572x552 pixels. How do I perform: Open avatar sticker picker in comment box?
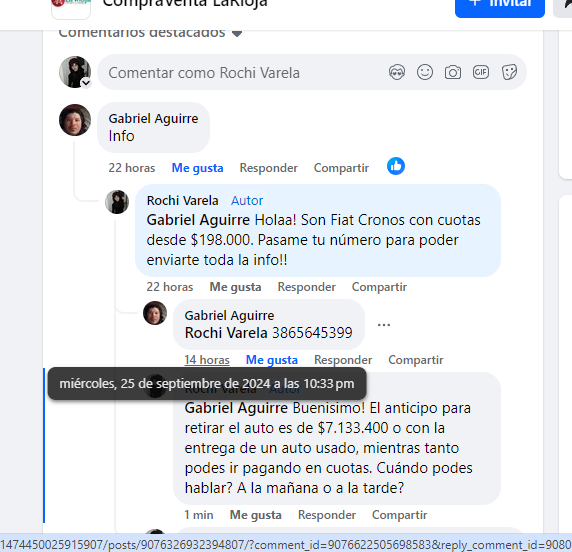(x=397, y=72)
